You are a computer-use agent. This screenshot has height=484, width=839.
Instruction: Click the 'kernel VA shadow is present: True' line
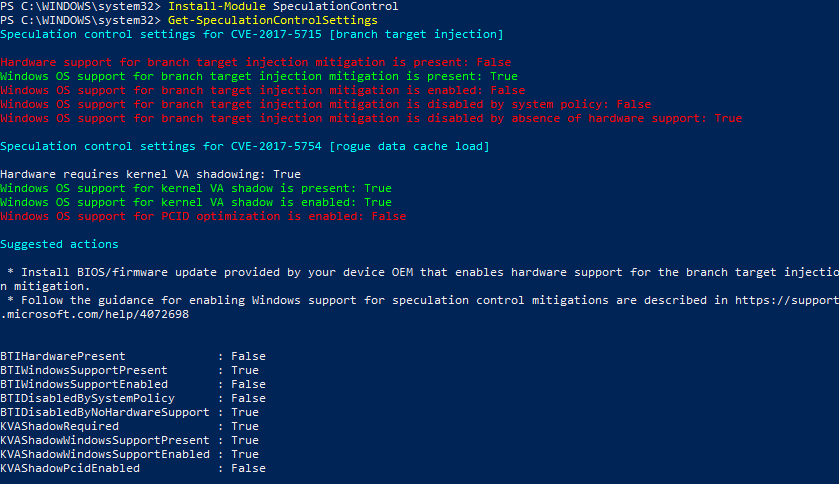point(196,188)
